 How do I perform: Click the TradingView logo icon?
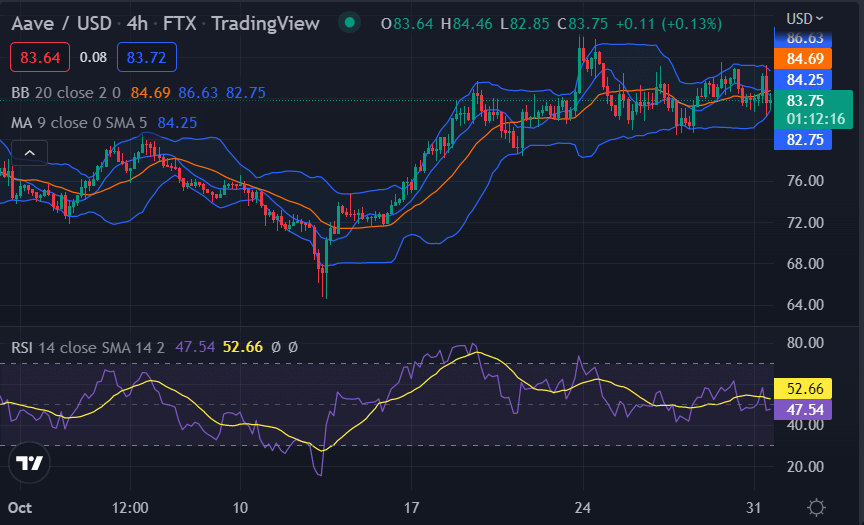pos(29,463)
